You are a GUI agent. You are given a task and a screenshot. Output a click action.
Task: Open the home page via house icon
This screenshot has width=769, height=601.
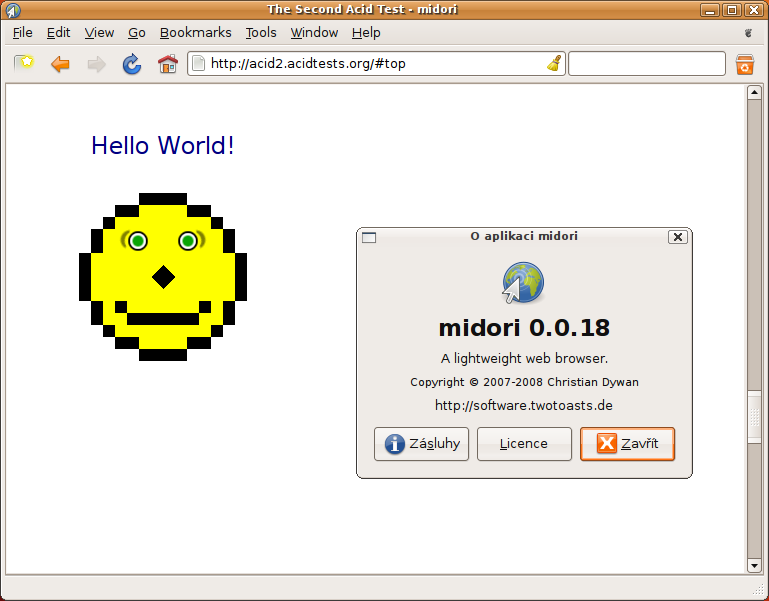pos(168,64)
